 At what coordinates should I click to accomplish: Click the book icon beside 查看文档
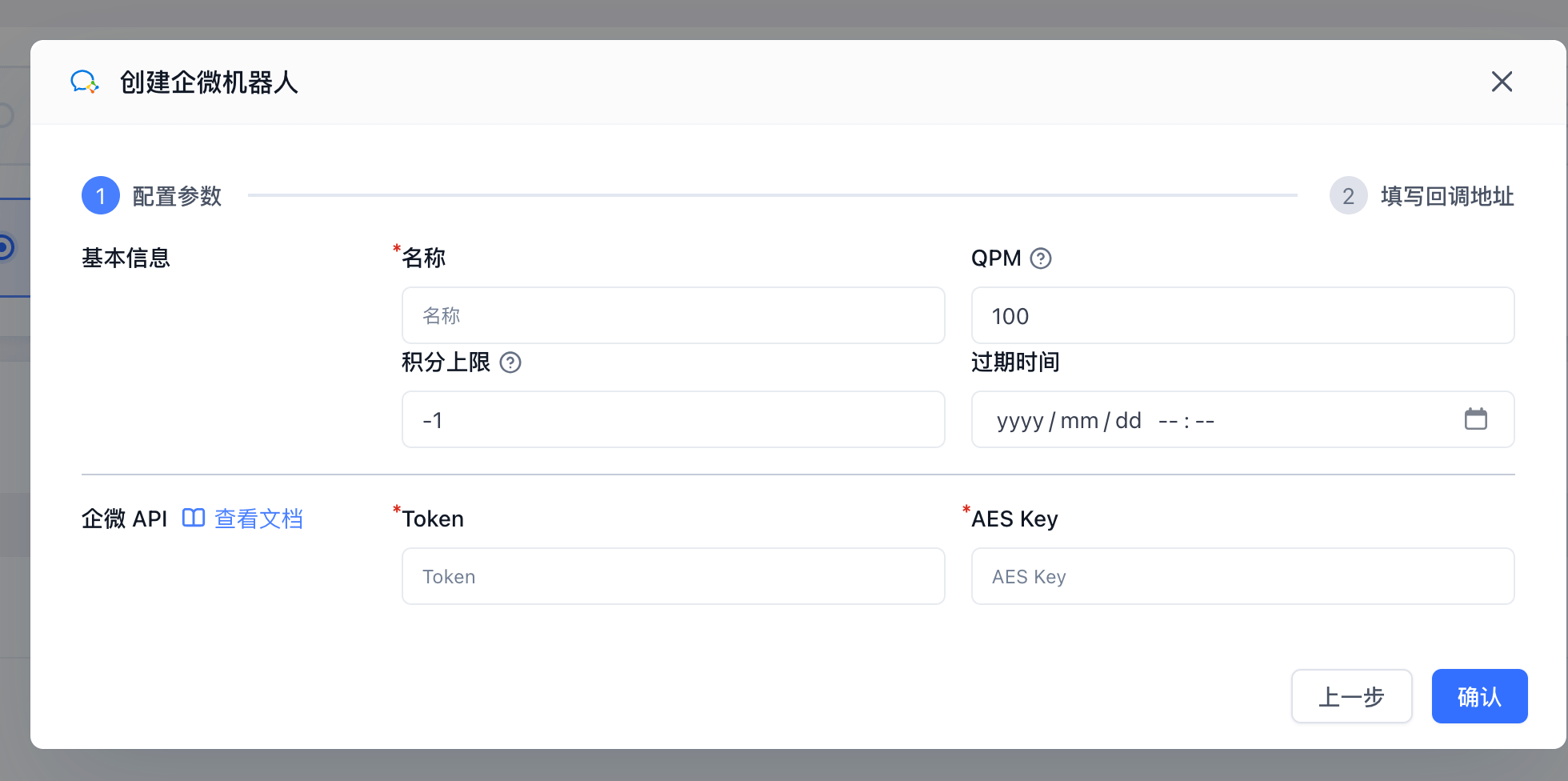coord(194,519)
